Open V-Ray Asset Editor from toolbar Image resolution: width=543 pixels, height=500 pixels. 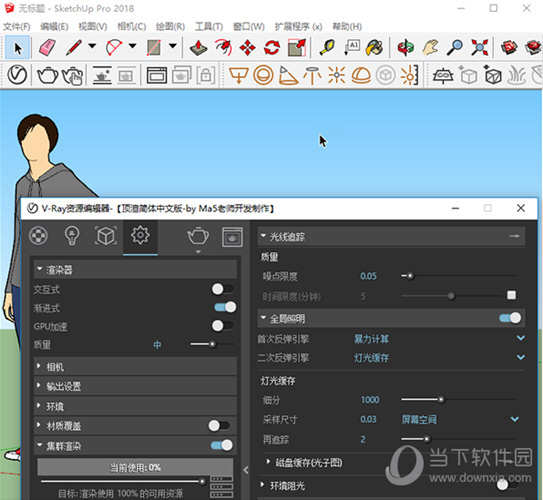(17, 75)
